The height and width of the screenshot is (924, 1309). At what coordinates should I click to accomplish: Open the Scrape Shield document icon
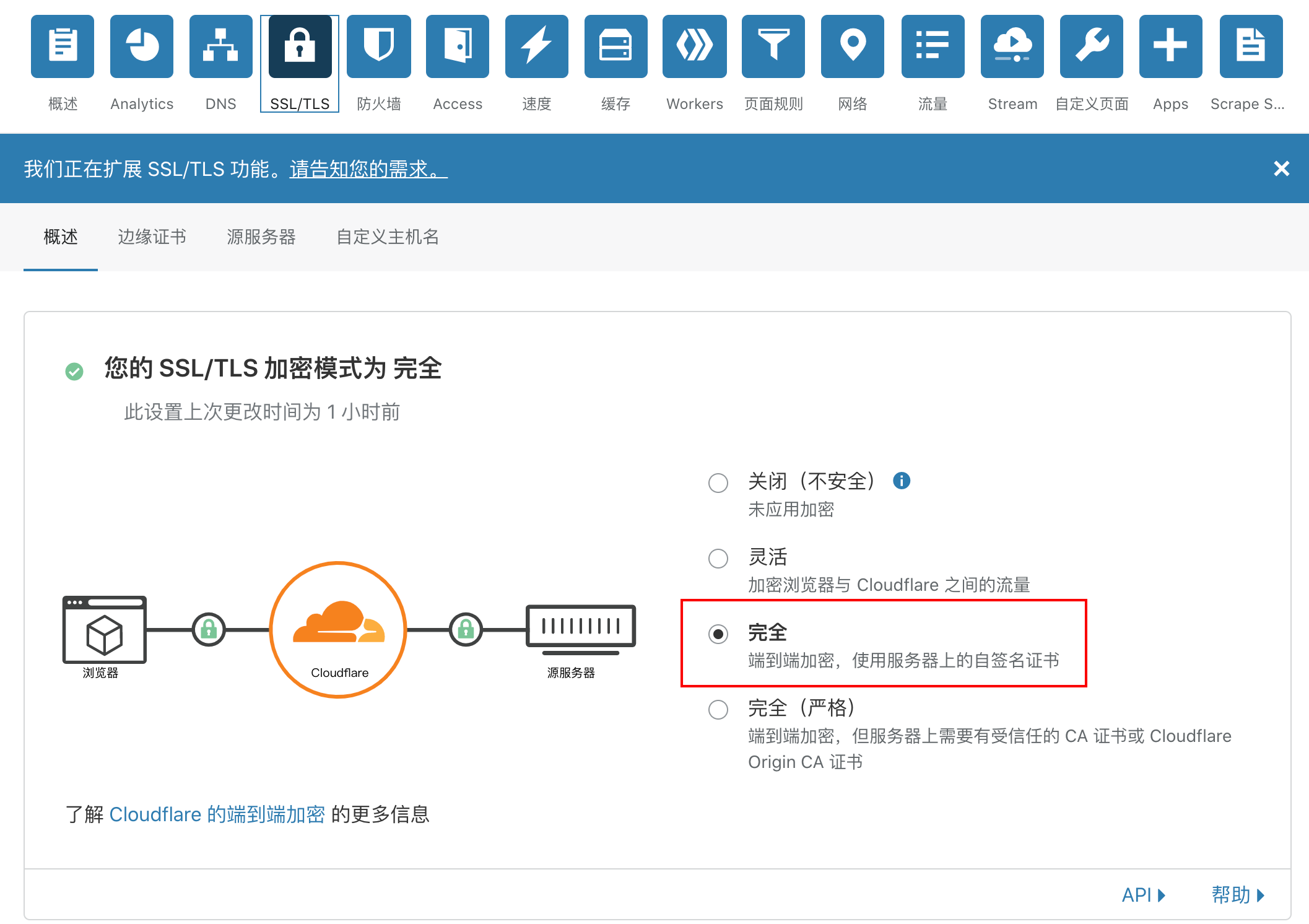pos(1251,46)
